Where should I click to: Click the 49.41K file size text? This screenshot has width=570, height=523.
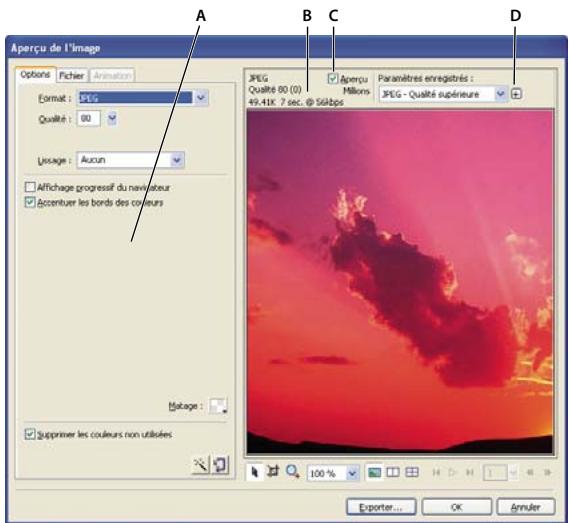tap(262, 102)
